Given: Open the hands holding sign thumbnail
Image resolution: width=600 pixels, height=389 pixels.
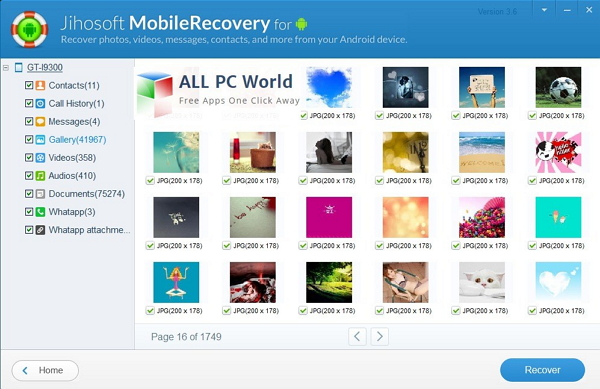Looking at the screenshot, I should [482, 87].
